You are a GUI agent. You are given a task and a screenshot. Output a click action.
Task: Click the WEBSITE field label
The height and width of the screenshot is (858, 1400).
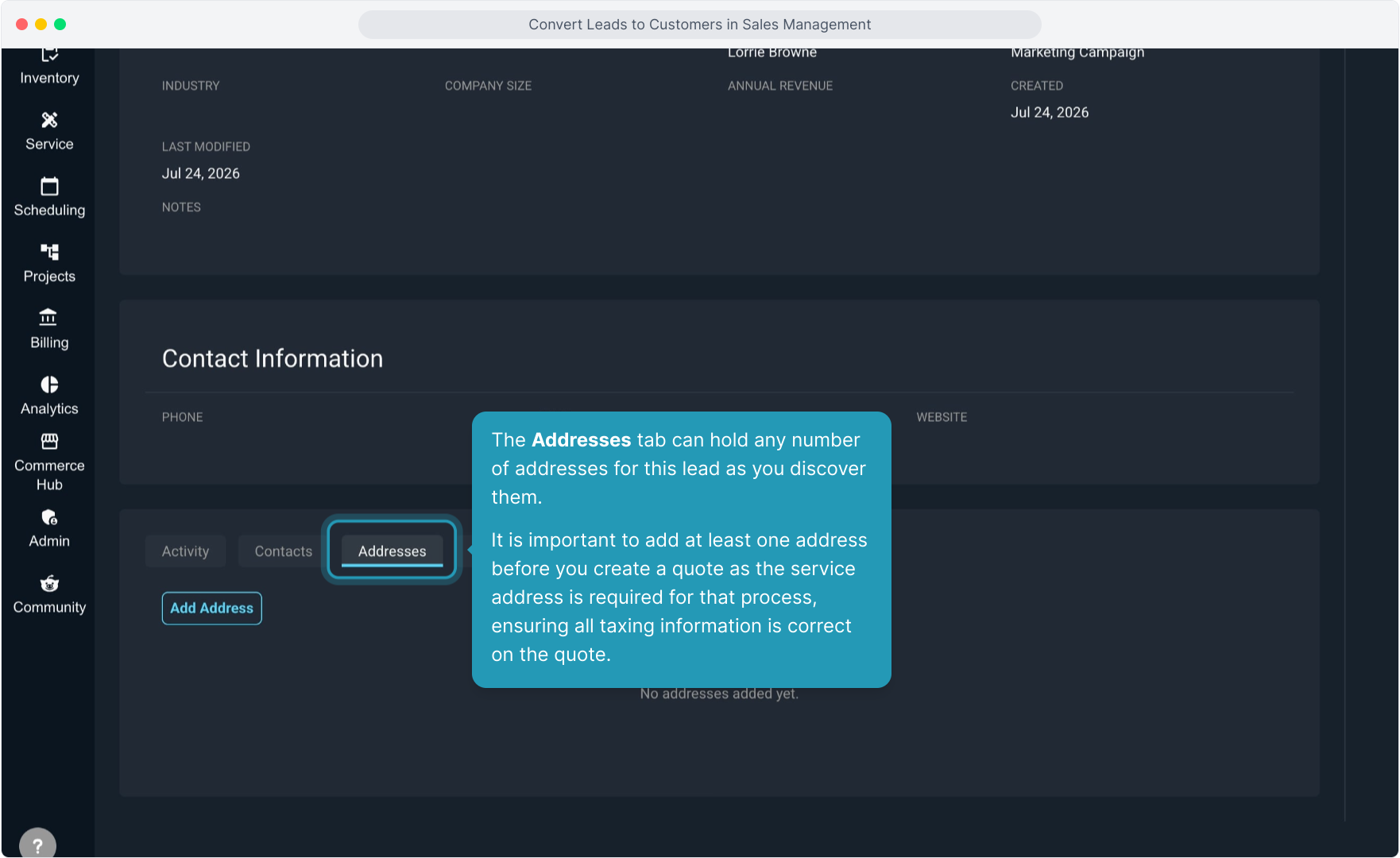[942, 417]
